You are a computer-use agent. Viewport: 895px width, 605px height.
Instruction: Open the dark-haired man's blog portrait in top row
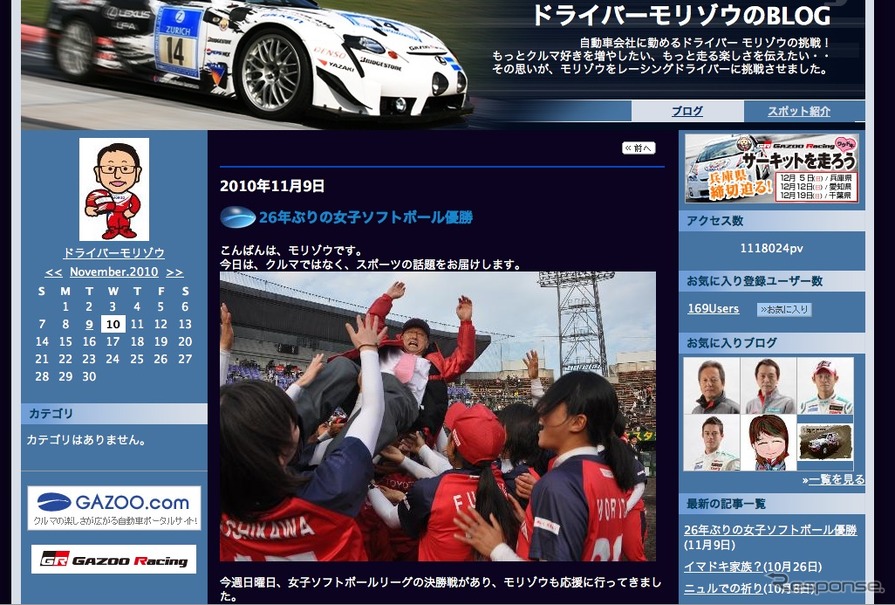(768, 386)
